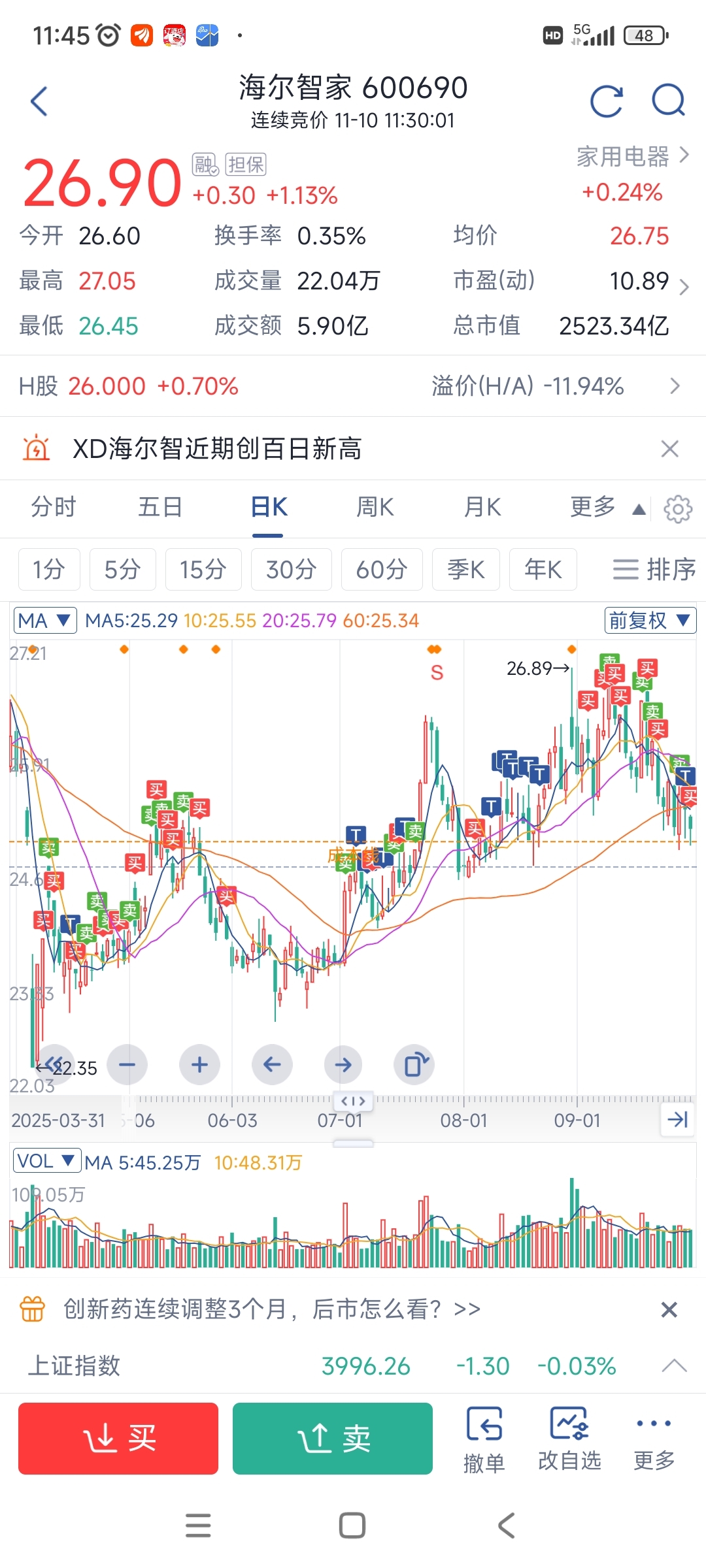
Task: Move chart cursor left with arrow
Action: [x=271, y=1065]
